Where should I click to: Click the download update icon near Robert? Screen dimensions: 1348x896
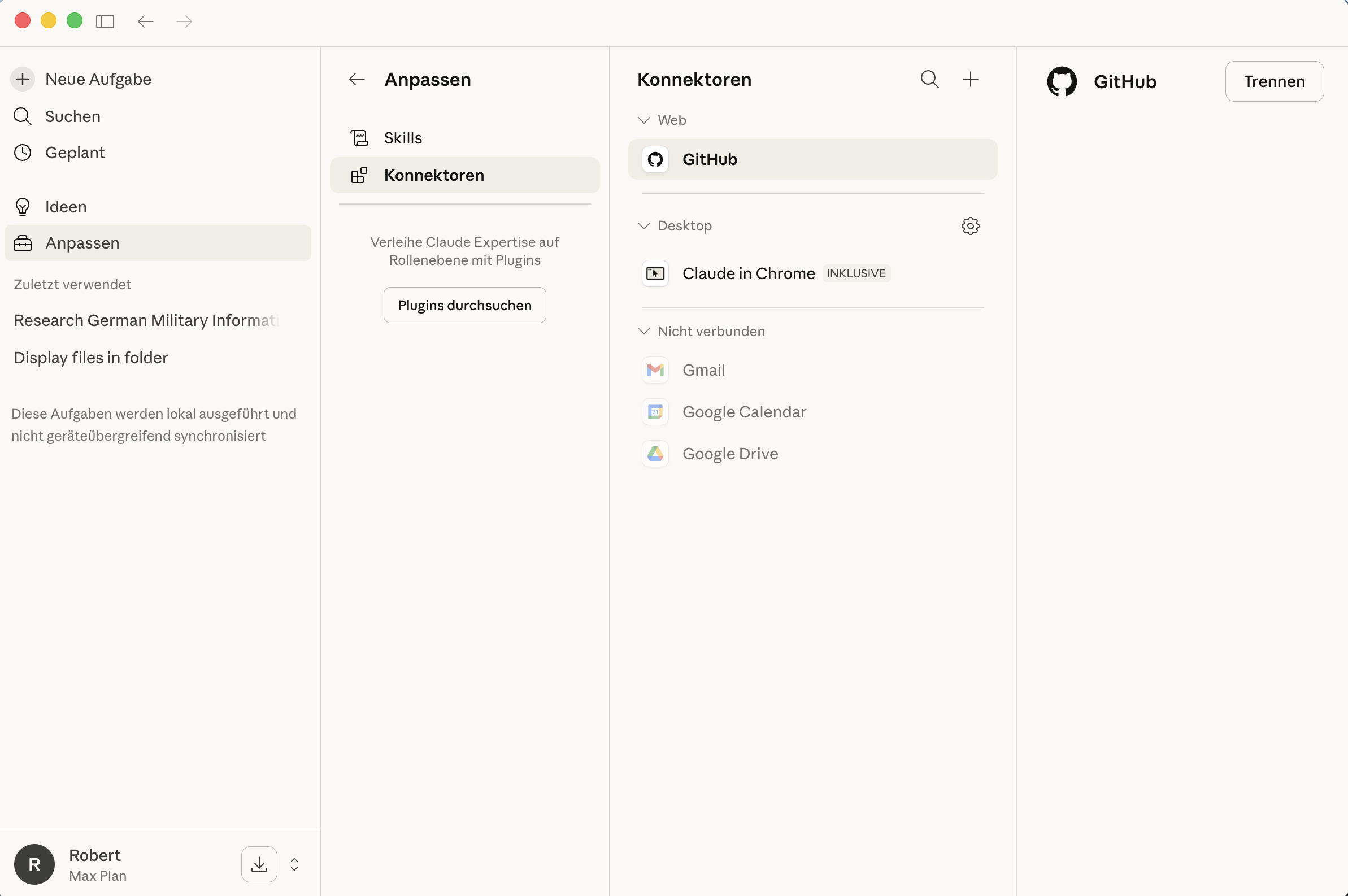[x=259, y=864]
